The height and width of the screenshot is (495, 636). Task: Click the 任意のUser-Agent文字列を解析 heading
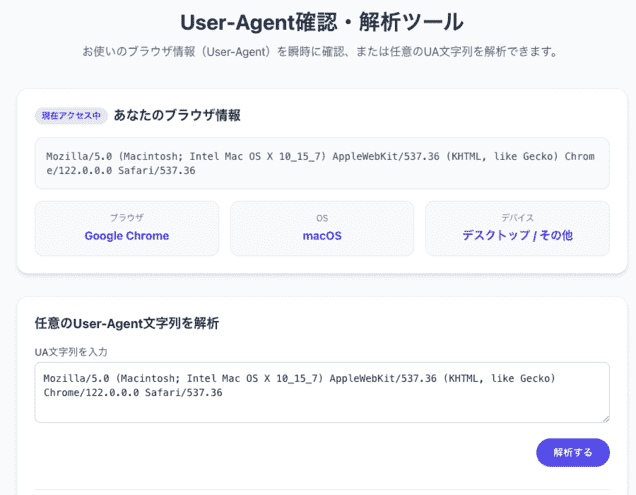pos(127,323)
